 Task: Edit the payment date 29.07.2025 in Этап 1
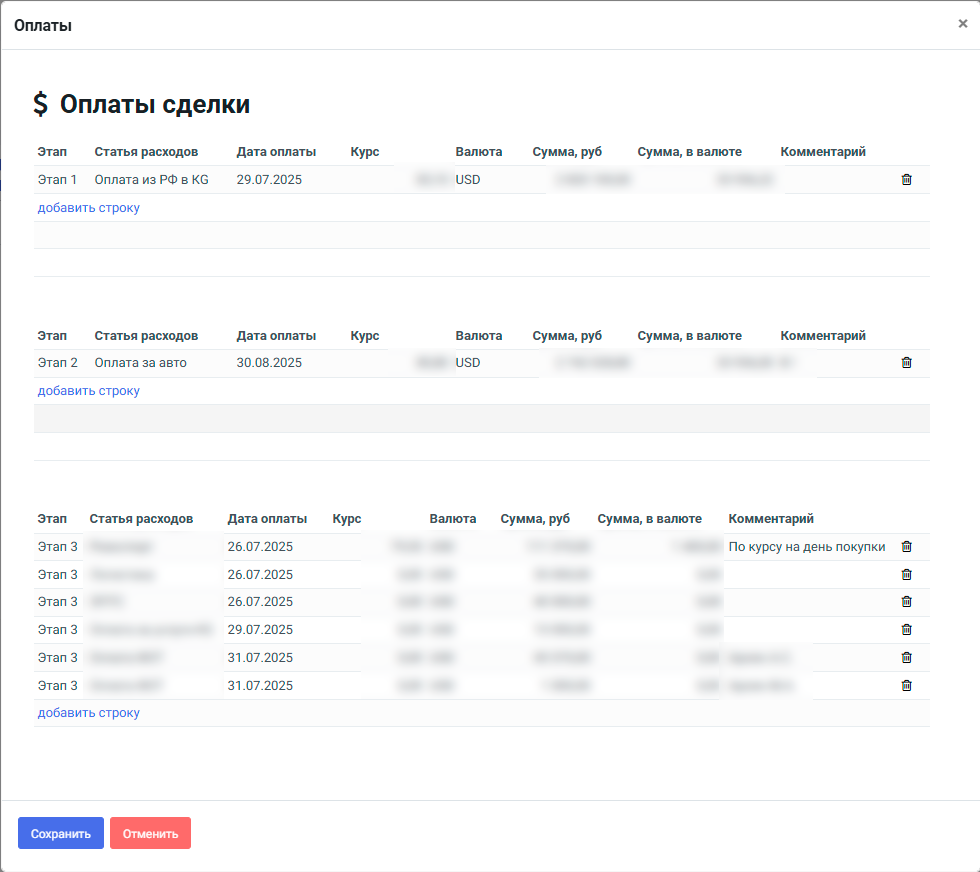tap(270, 180)
